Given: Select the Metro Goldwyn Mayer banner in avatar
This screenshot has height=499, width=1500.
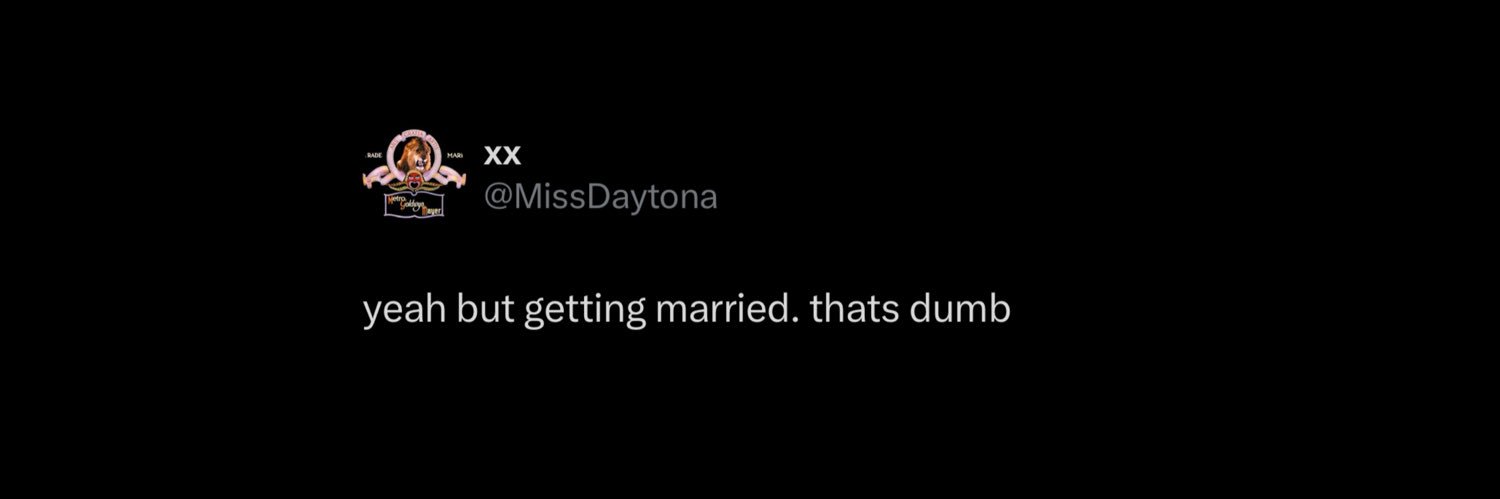Looking at the screenshot, I should (x=414, y=204).
